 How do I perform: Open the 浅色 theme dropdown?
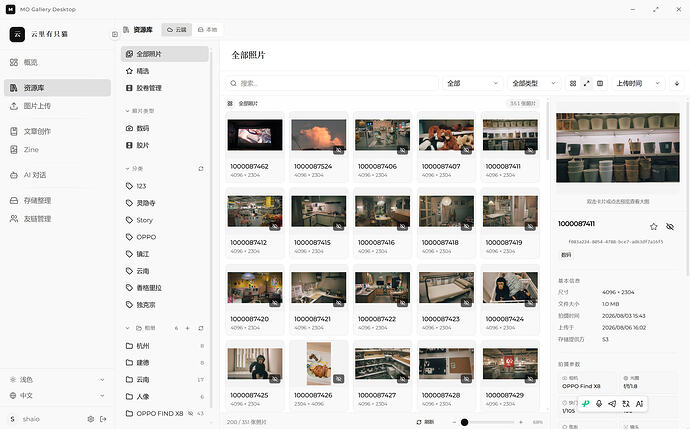(x=57, y=379)
